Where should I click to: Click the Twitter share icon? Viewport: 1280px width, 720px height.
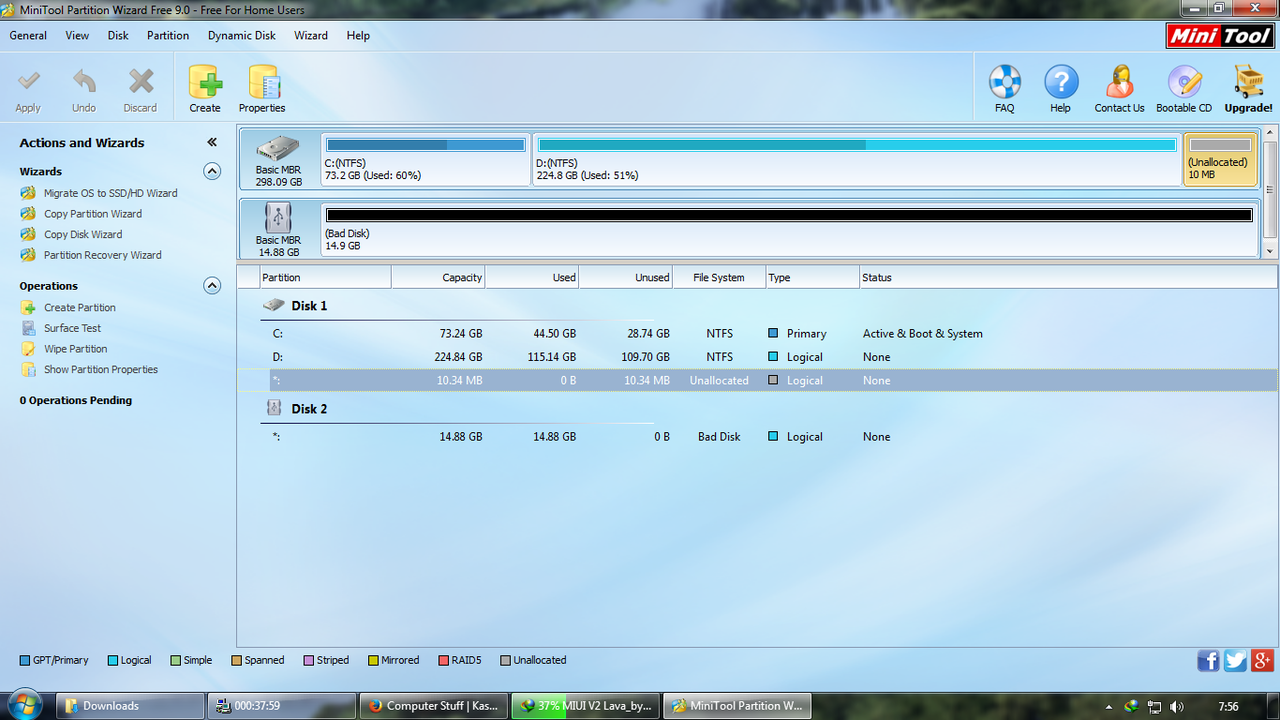(x=1235, y=661)
